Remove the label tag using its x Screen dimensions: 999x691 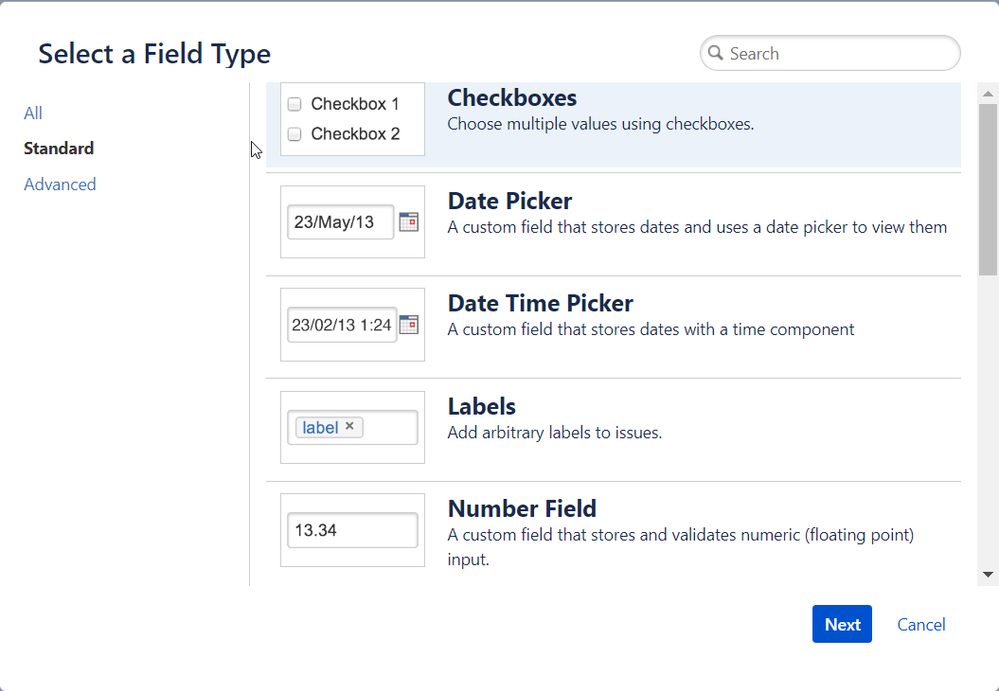coord(349,426)
